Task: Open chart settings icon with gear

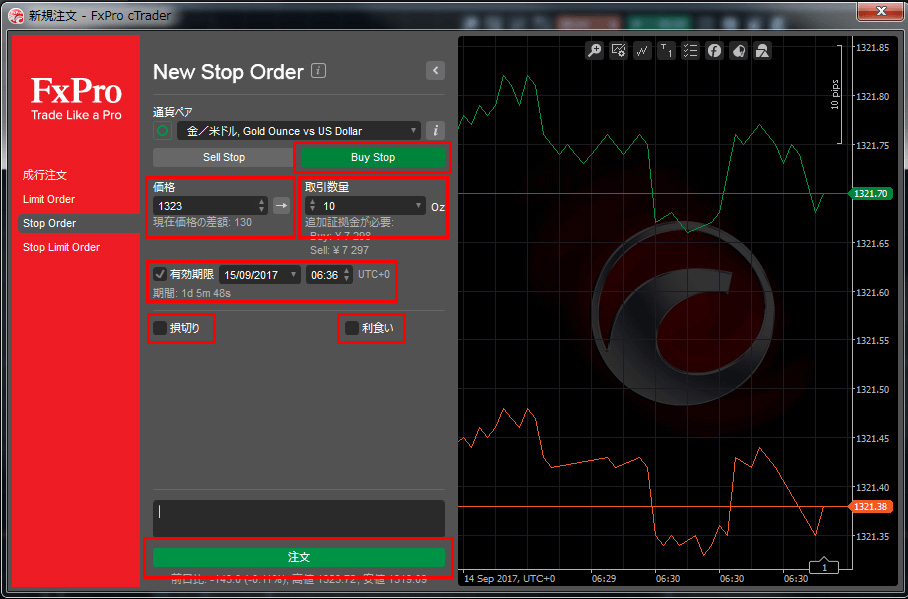Action: coord(618,51)
